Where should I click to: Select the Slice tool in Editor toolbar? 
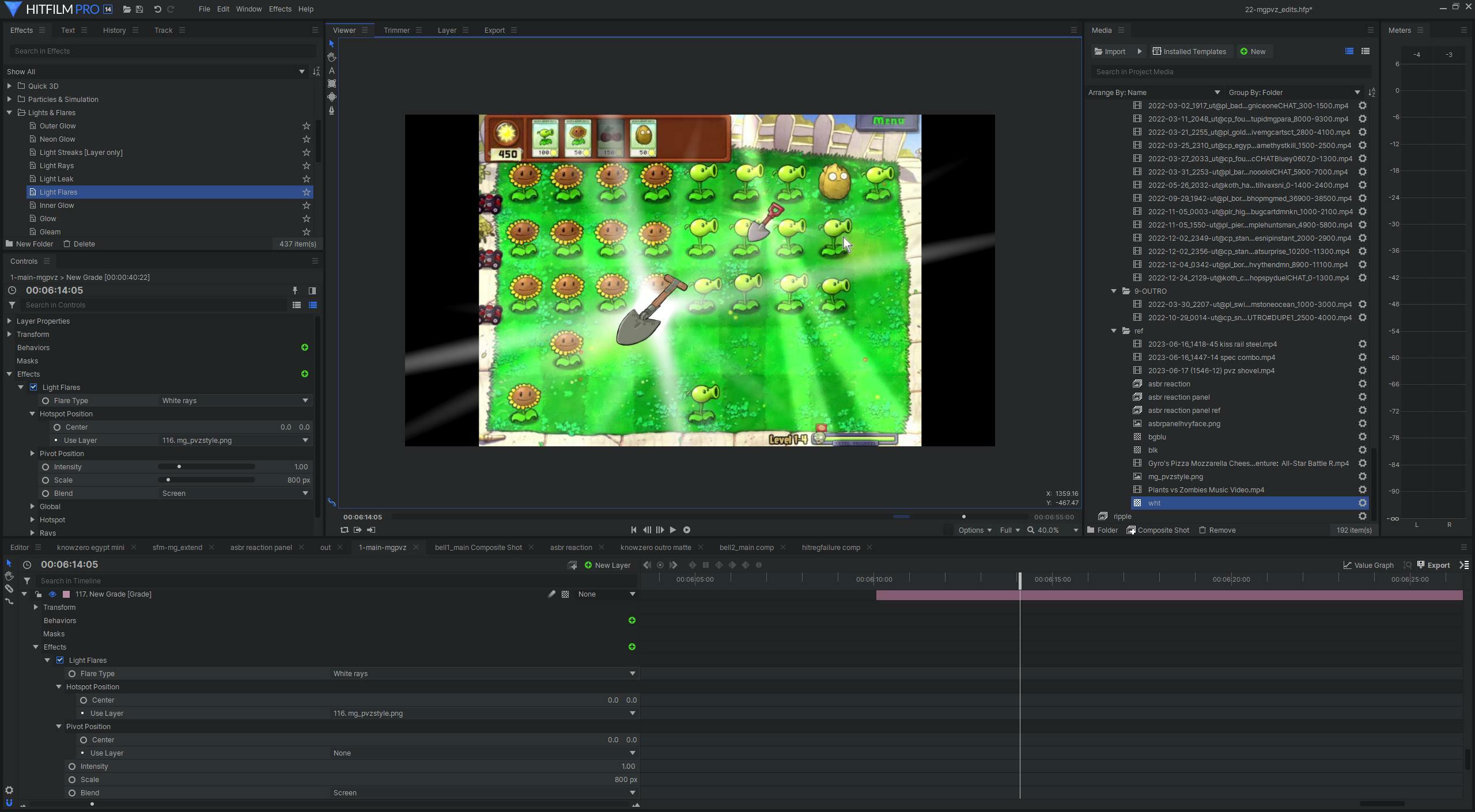(x=9, y=589)
